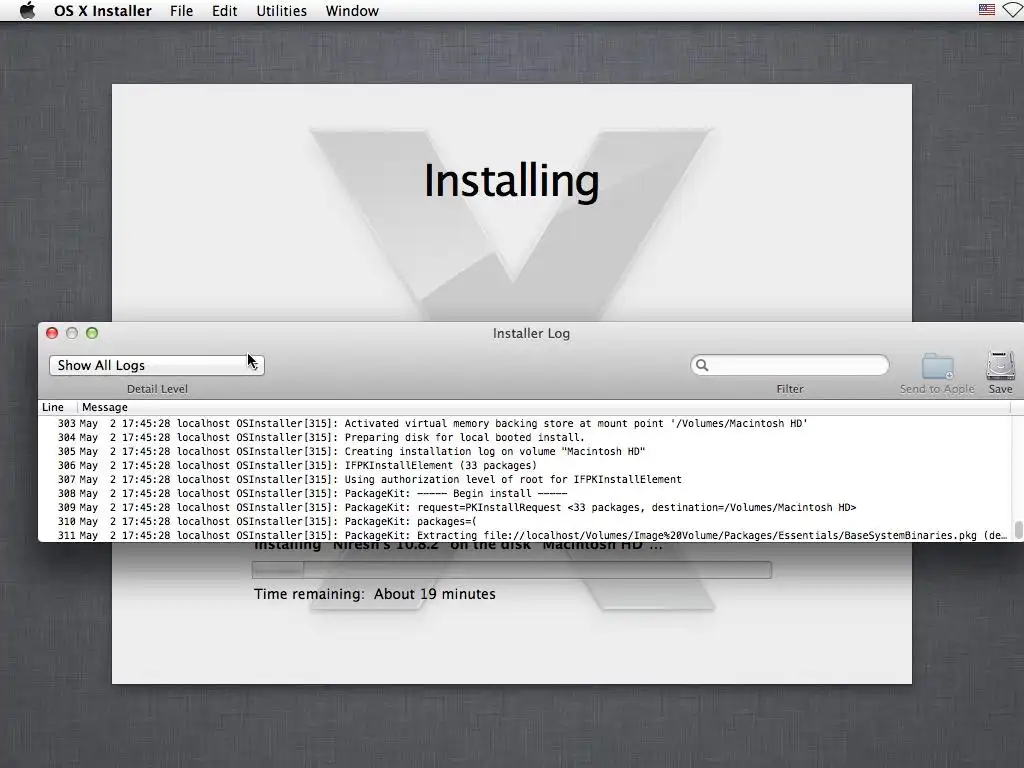The height and width of the screenshot is (768, 1024).
Task: Click the log vertical scrollbar thumb
Action: pos(1018,530)
